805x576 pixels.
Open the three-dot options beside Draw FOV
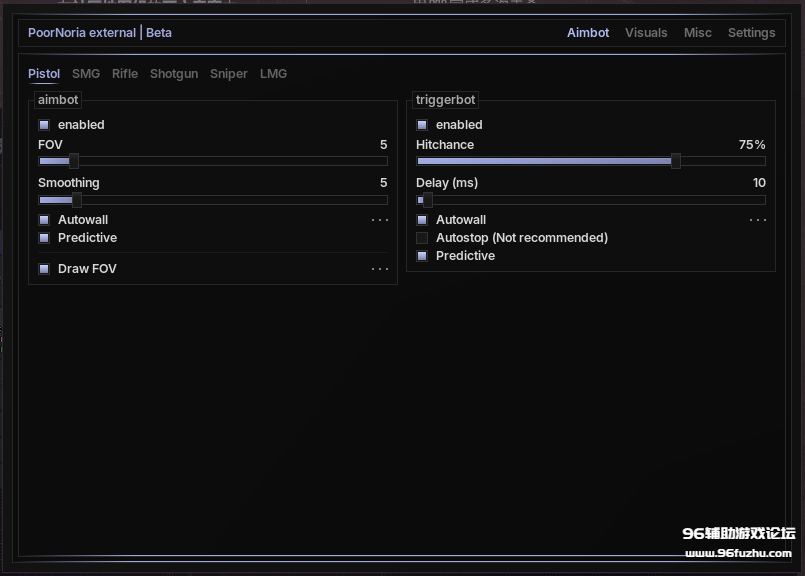click(380, 269)
